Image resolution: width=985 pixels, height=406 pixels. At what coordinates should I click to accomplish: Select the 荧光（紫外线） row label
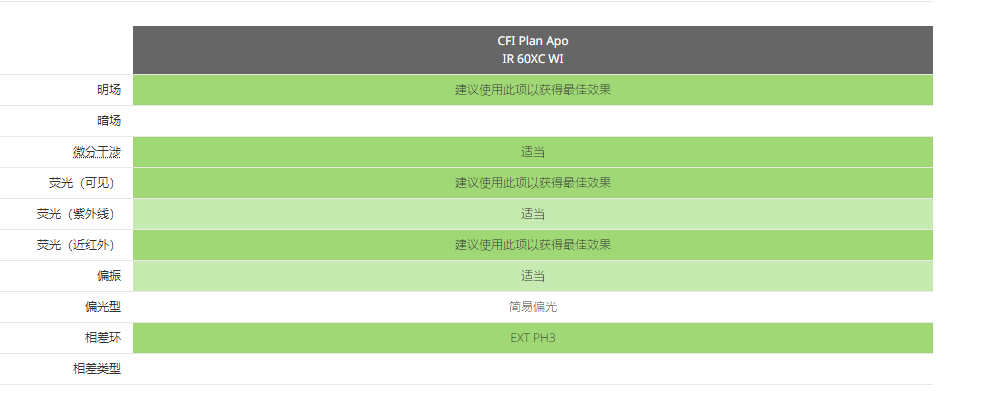coord(79,214)
